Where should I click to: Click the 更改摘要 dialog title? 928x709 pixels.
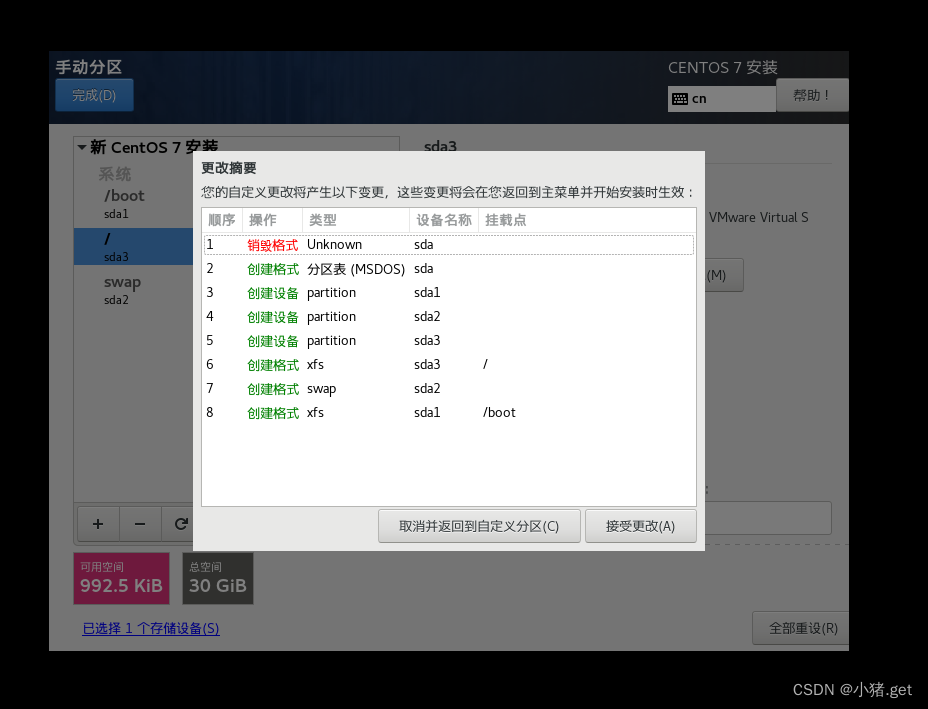pyautogui.click(x=229, y=168)
